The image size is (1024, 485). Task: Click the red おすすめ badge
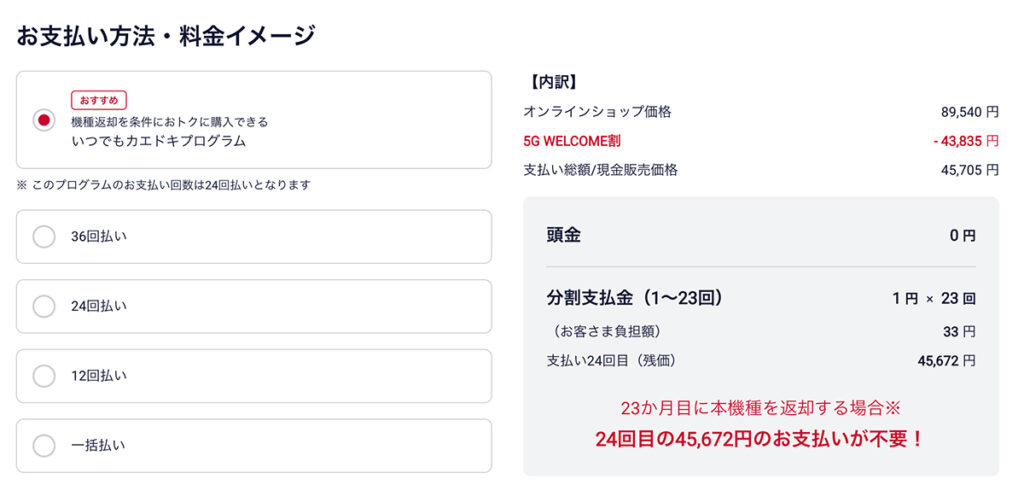pos(99,100)
